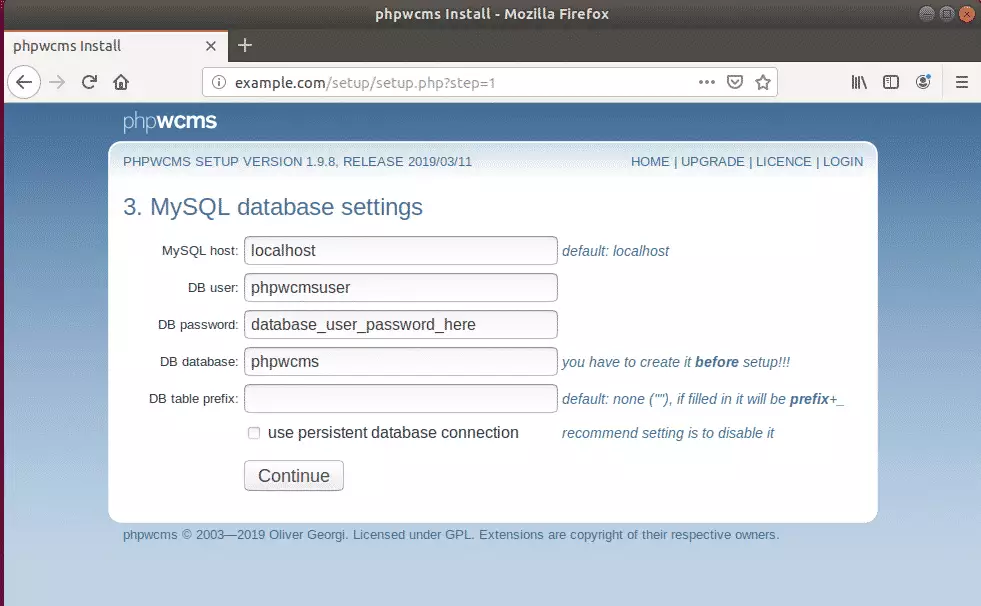Image resolution: width=981 pixels, height=606 pixels.
Task: Click the 'DB table prefix:' label
Action: pyautogui.click(x=193, y=399)
